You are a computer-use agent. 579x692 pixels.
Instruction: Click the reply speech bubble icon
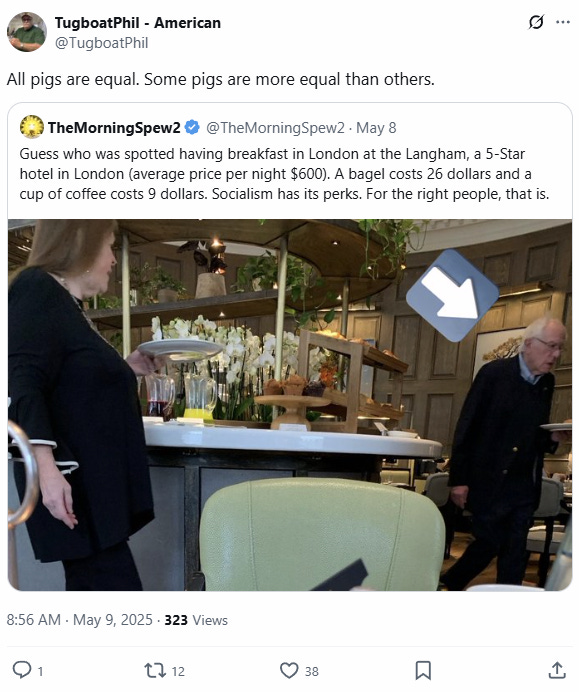(21, 670)
